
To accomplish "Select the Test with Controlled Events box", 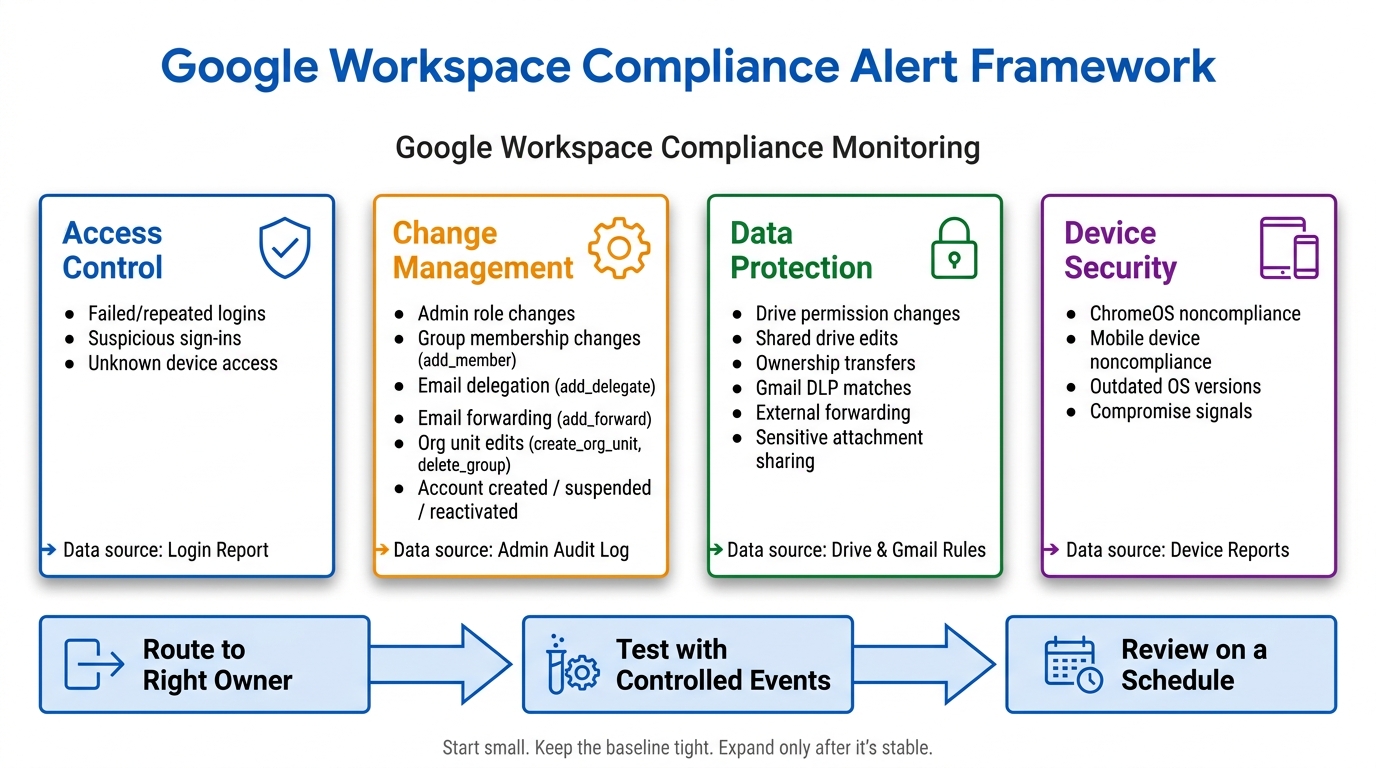I will pyautogui.click(x=688, y=664).
